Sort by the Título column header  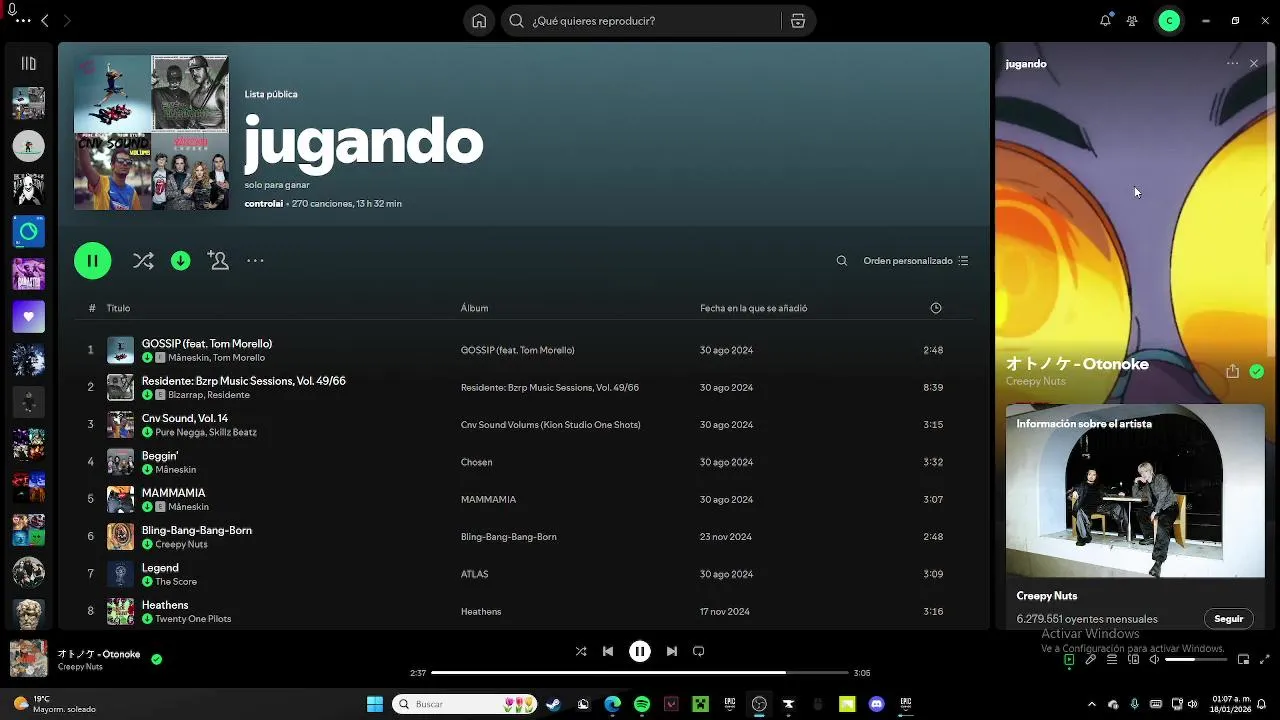tap(118, 308)
